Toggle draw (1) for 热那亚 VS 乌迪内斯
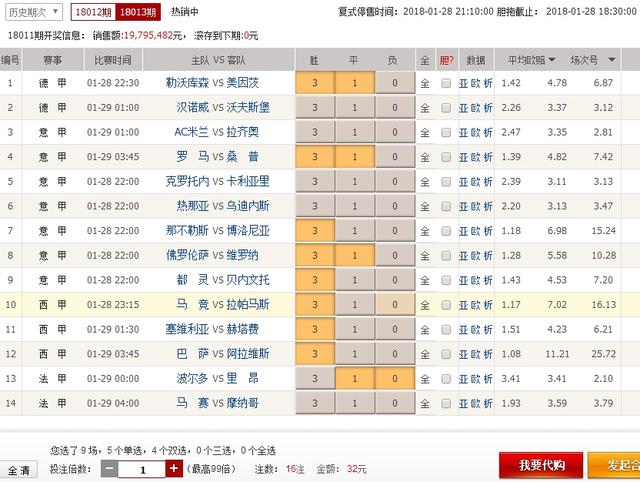 (354, 206)
